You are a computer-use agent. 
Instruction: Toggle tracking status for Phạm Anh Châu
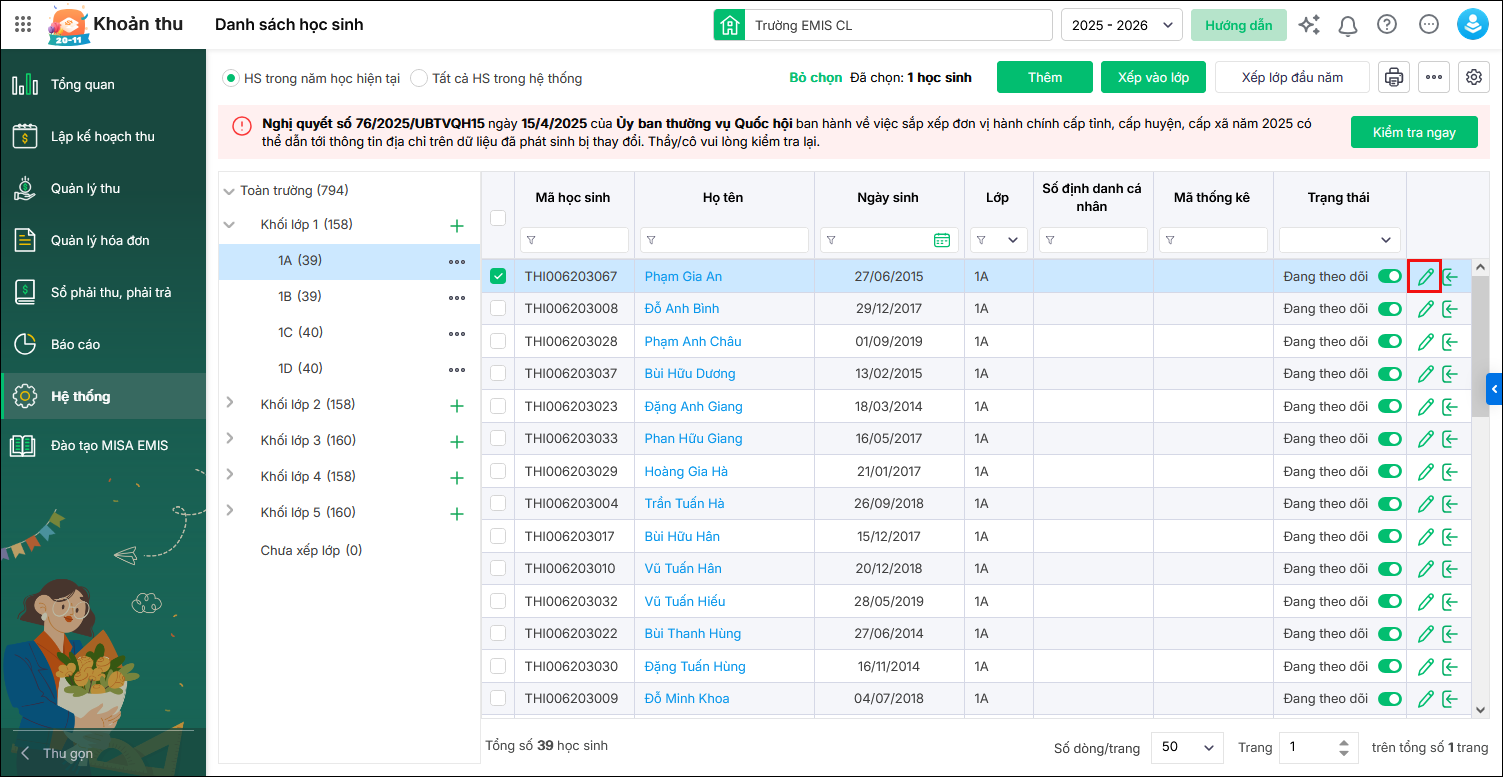click(1389, 341)
